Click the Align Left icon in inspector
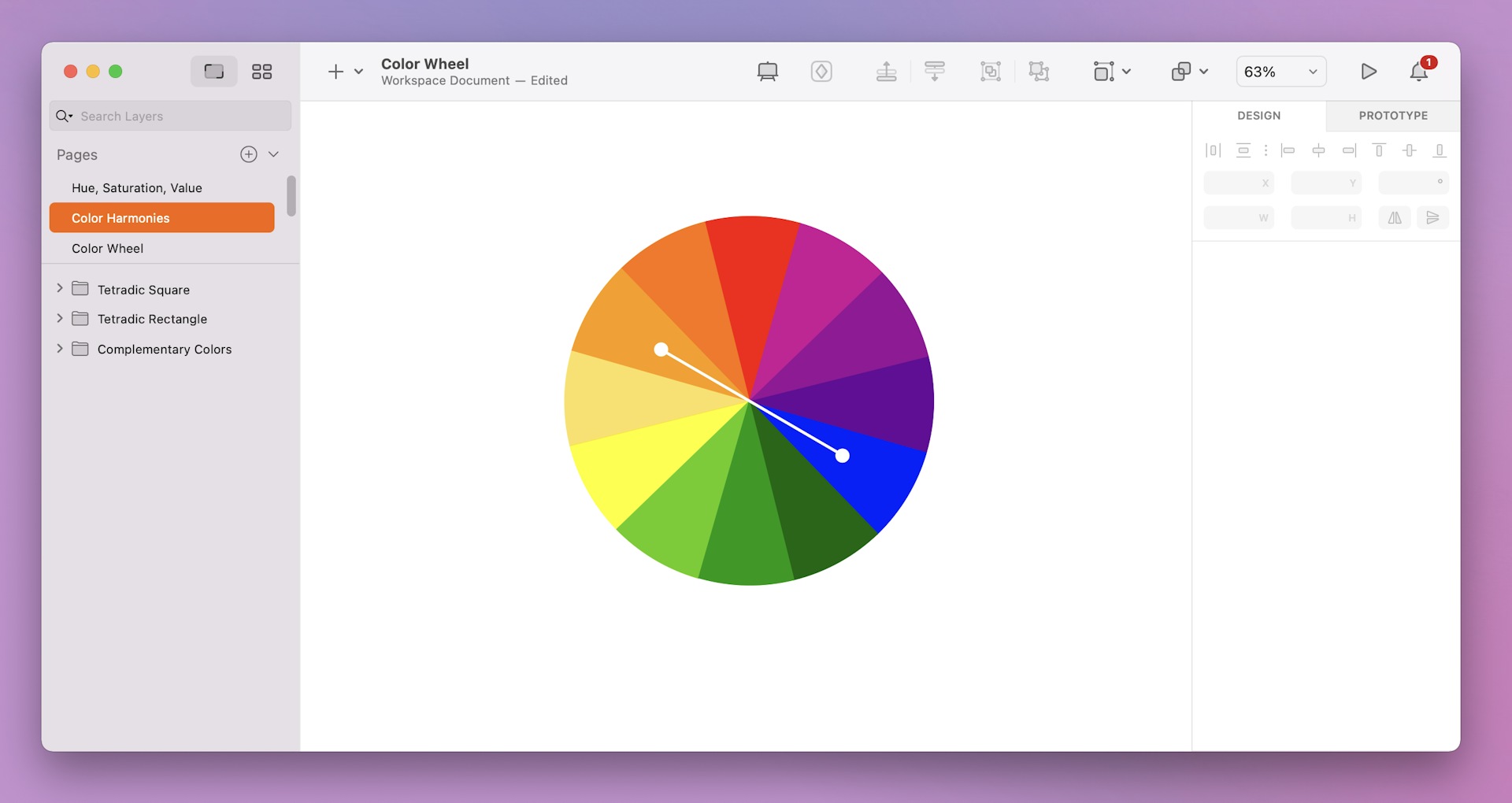1512x803 pixels. pyautogui.click(x=1288, y=150)
